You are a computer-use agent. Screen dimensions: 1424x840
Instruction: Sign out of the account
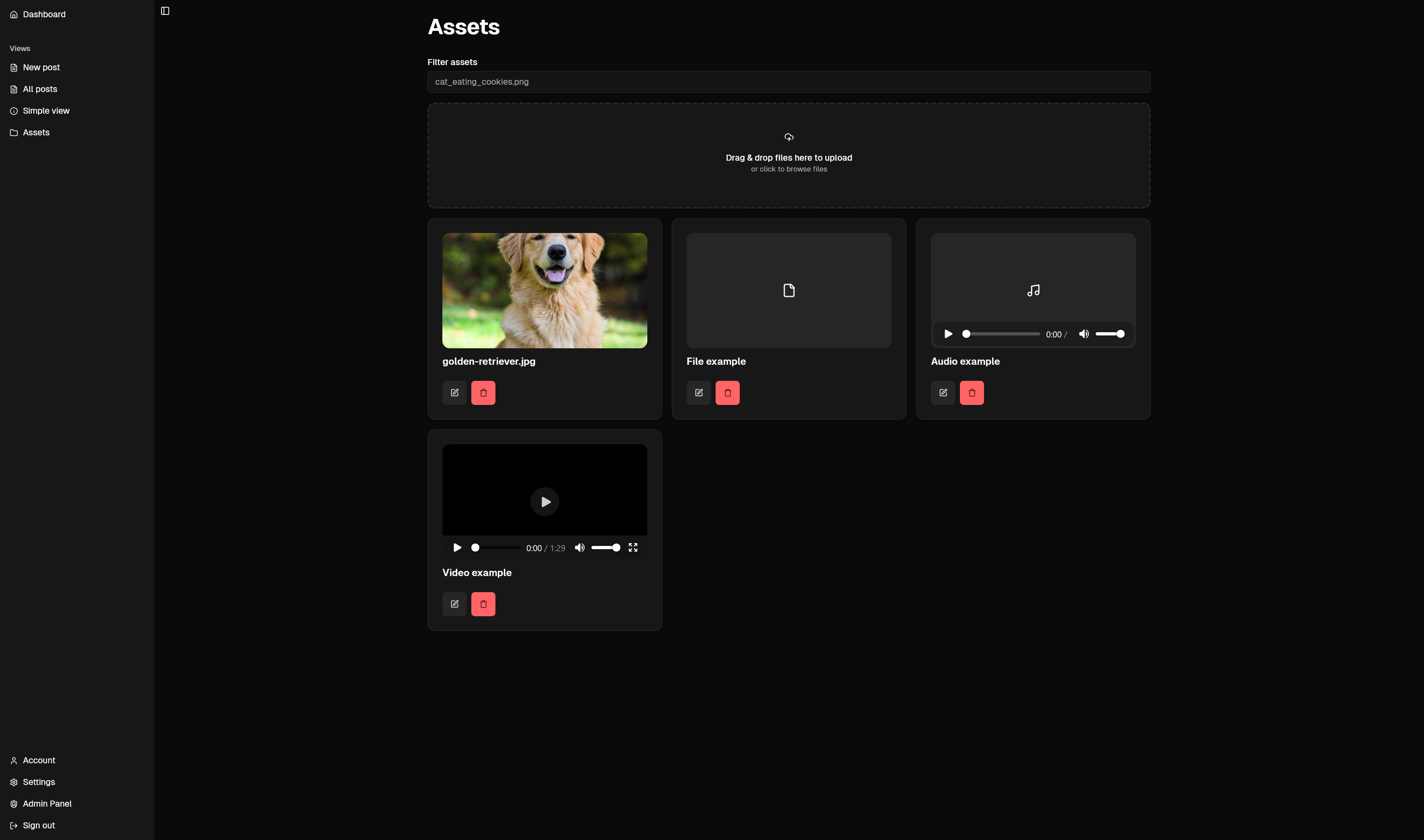pos(39,825)
